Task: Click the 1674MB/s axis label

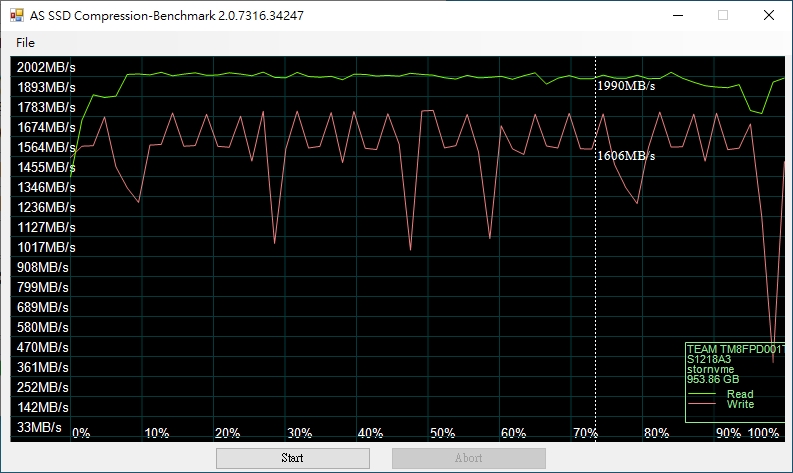Action: tap(46, 127)
